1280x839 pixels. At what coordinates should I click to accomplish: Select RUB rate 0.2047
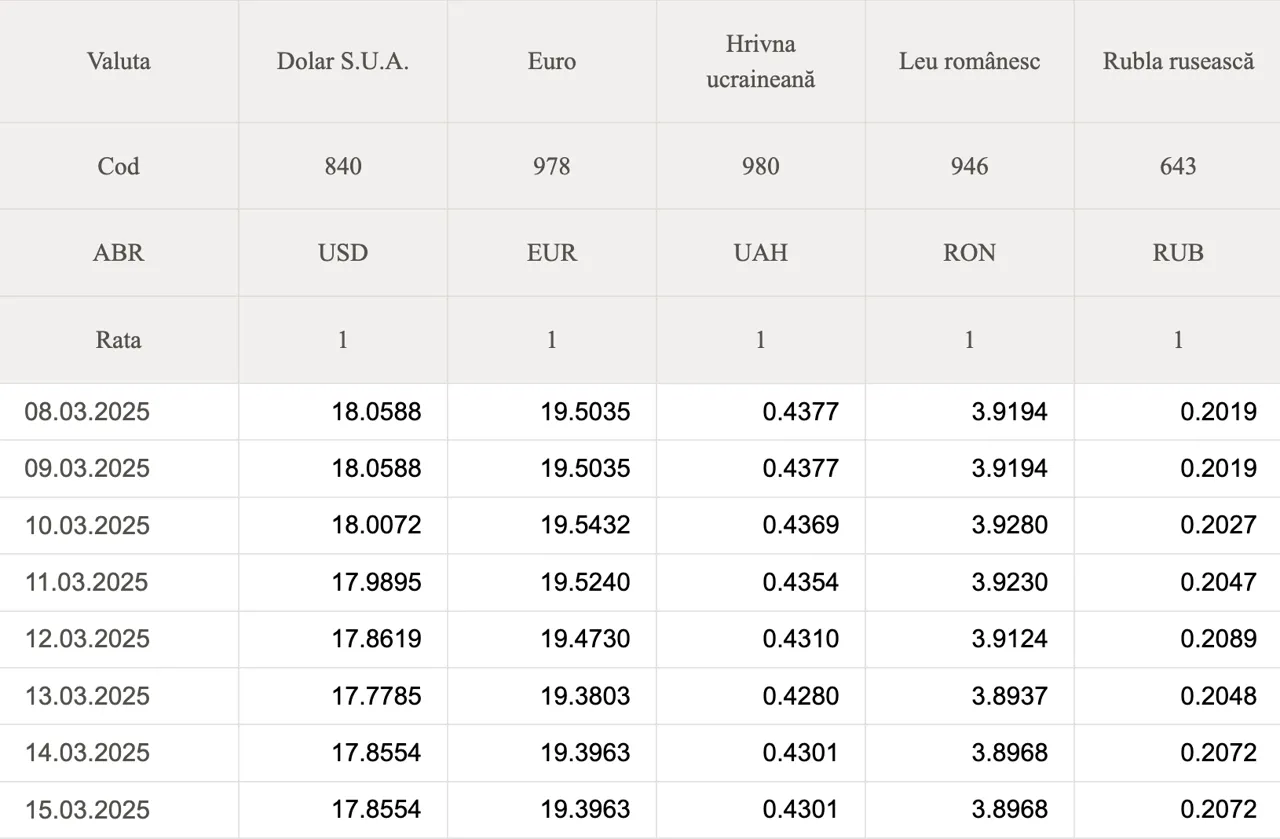[1219, 583]
